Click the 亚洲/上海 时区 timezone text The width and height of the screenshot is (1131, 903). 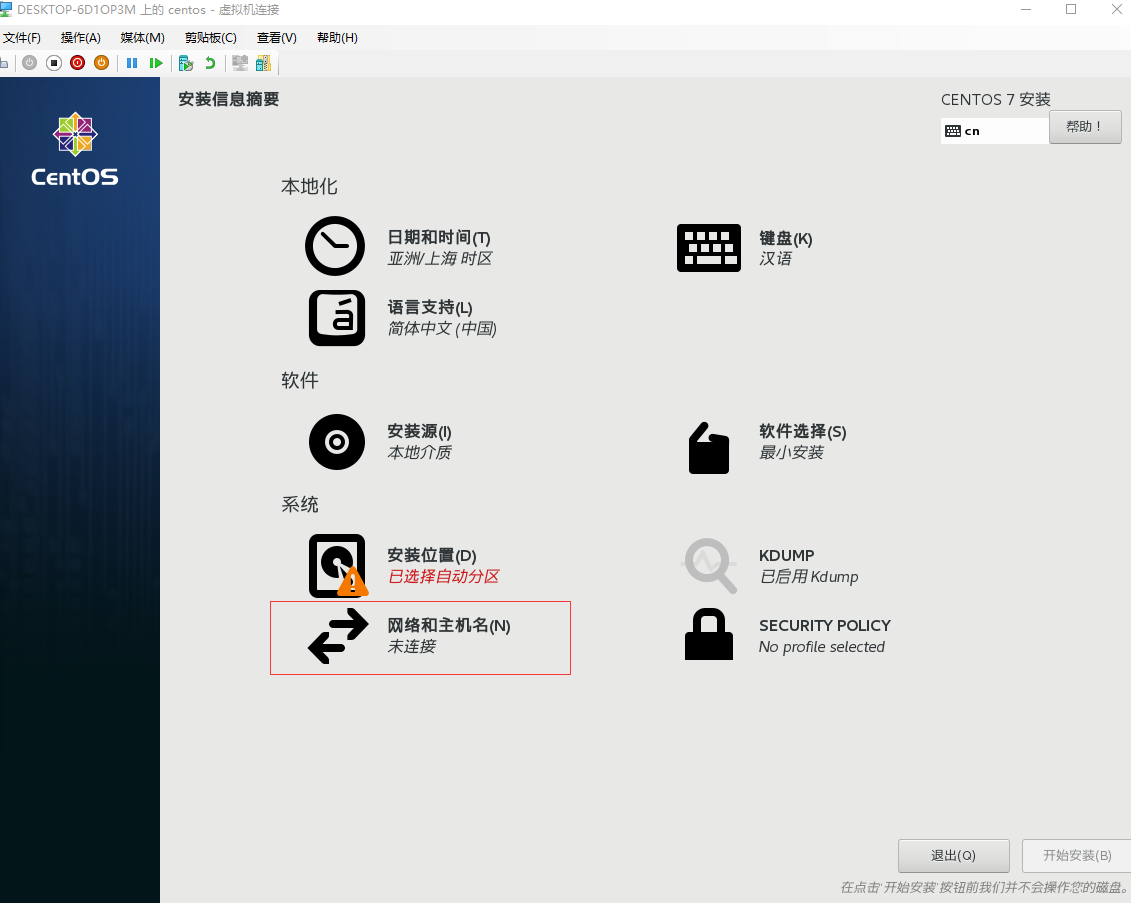[440, 258]
